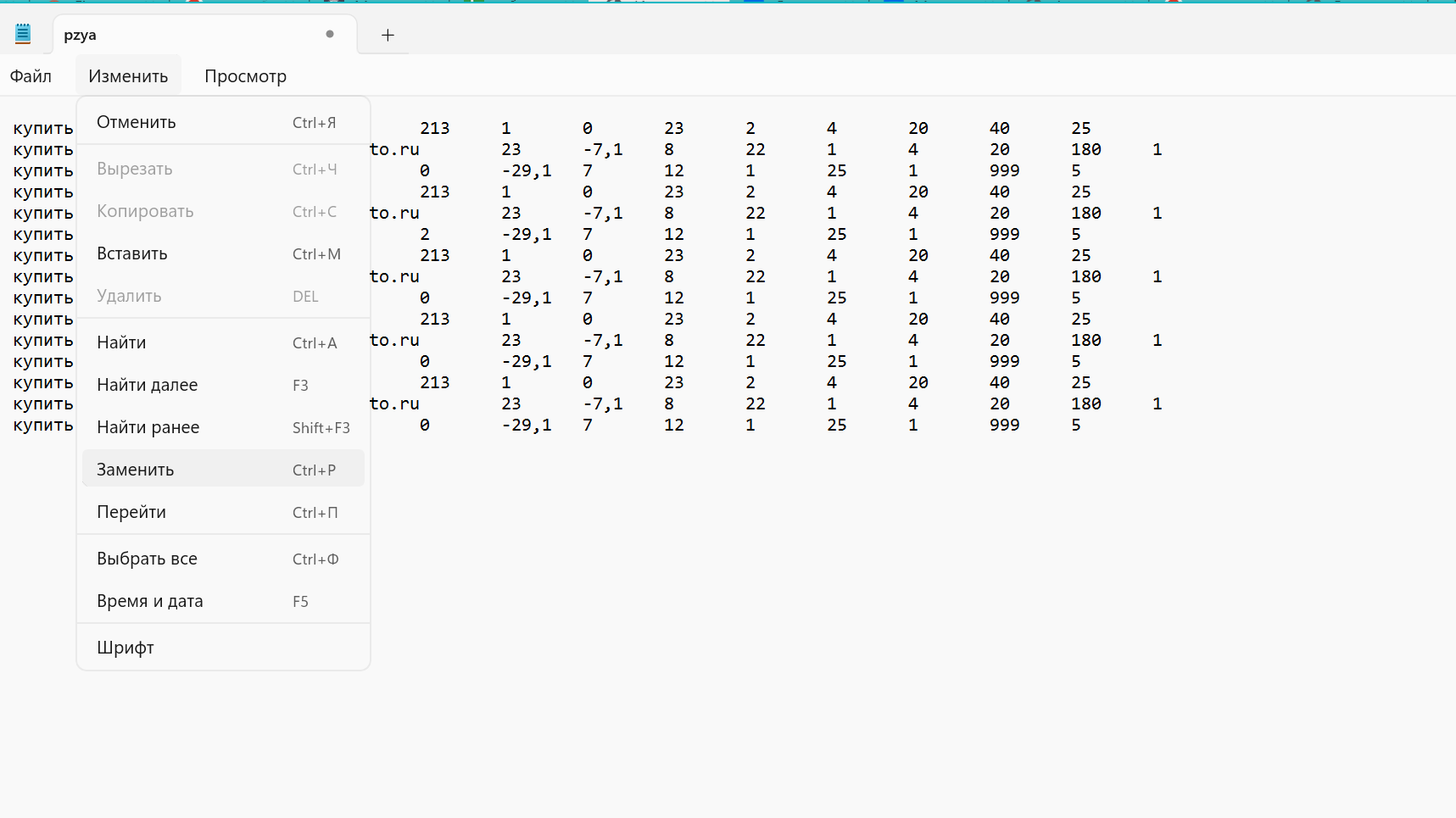Open the Просмотр menu
This screenshot has width=1456, height=818.
pos(245,76)
